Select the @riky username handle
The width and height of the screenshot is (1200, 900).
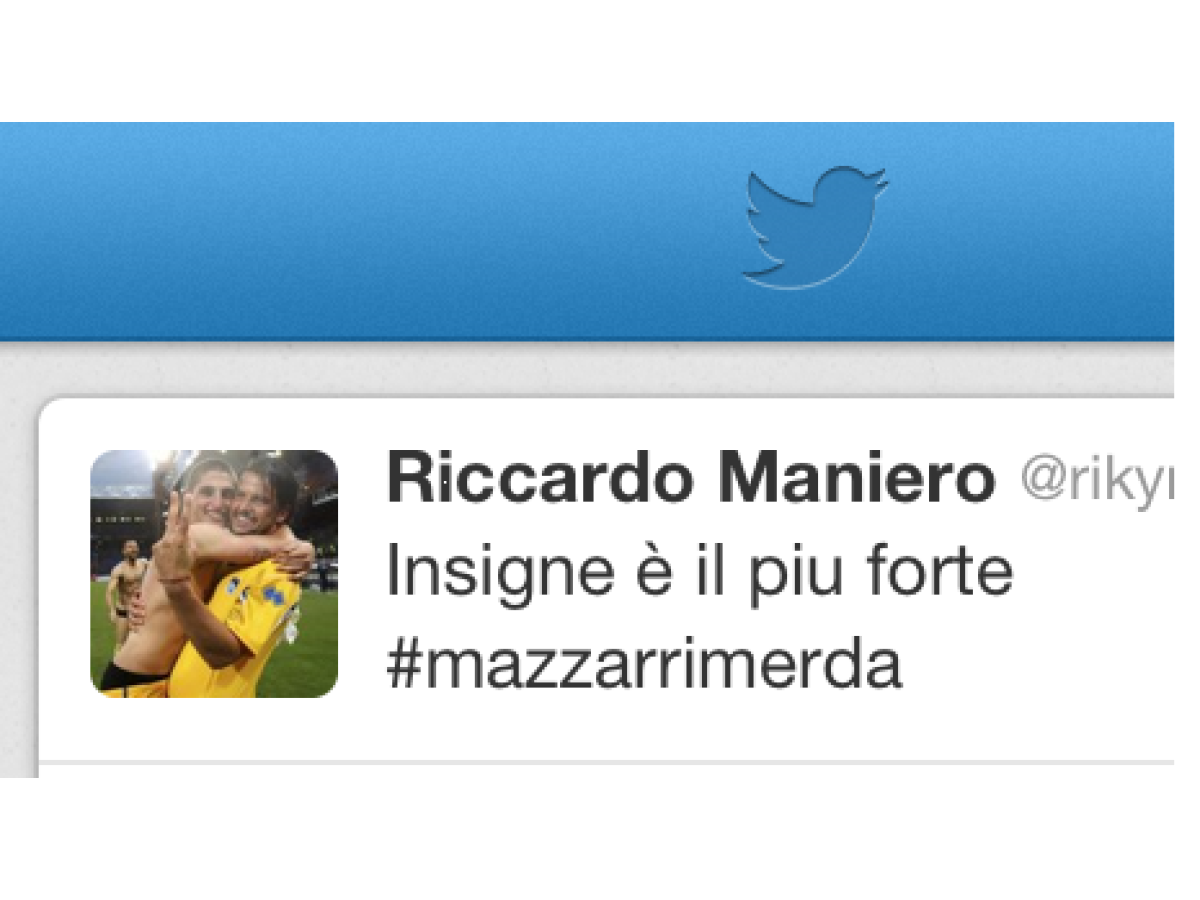pos(1097,482)
